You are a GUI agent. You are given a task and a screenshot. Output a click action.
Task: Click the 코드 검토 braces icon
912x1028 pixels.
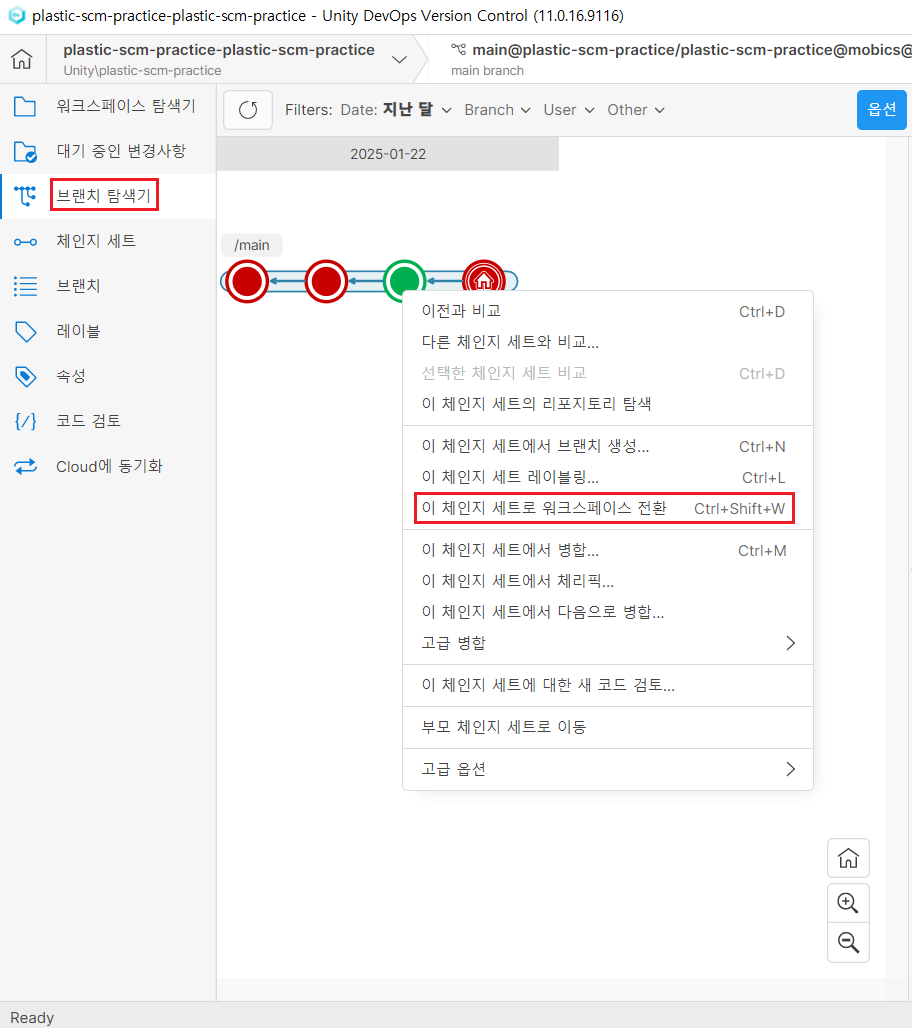pos(25,421)
